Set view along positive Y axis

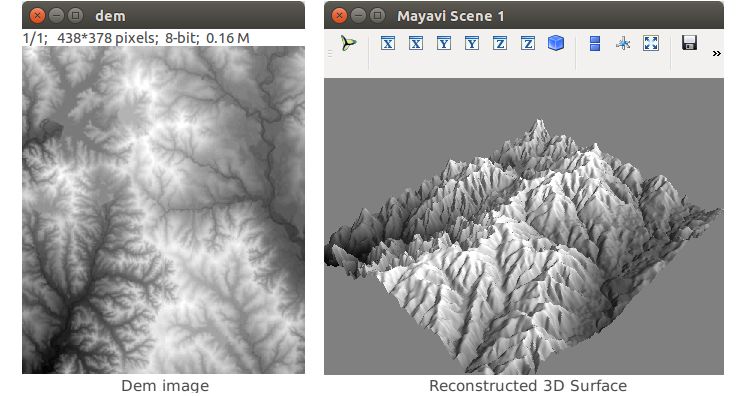444,43
